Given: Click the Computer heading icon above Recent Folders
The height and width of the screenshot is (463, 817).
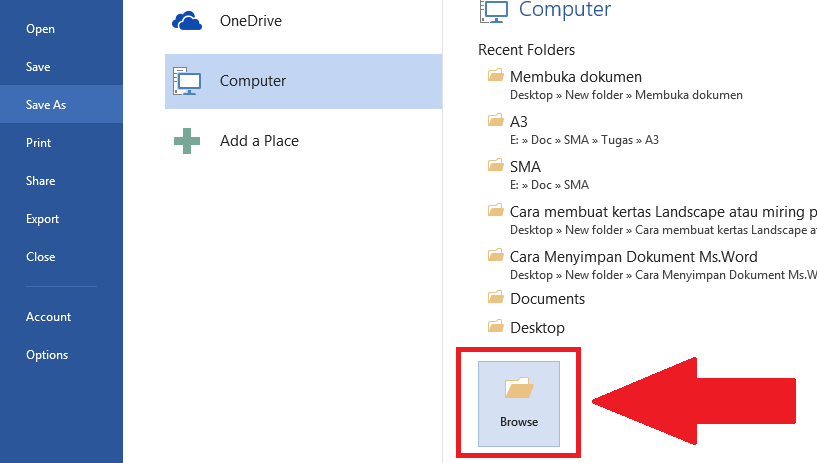Looking at the screenshot, I should [x=493, y=11].
